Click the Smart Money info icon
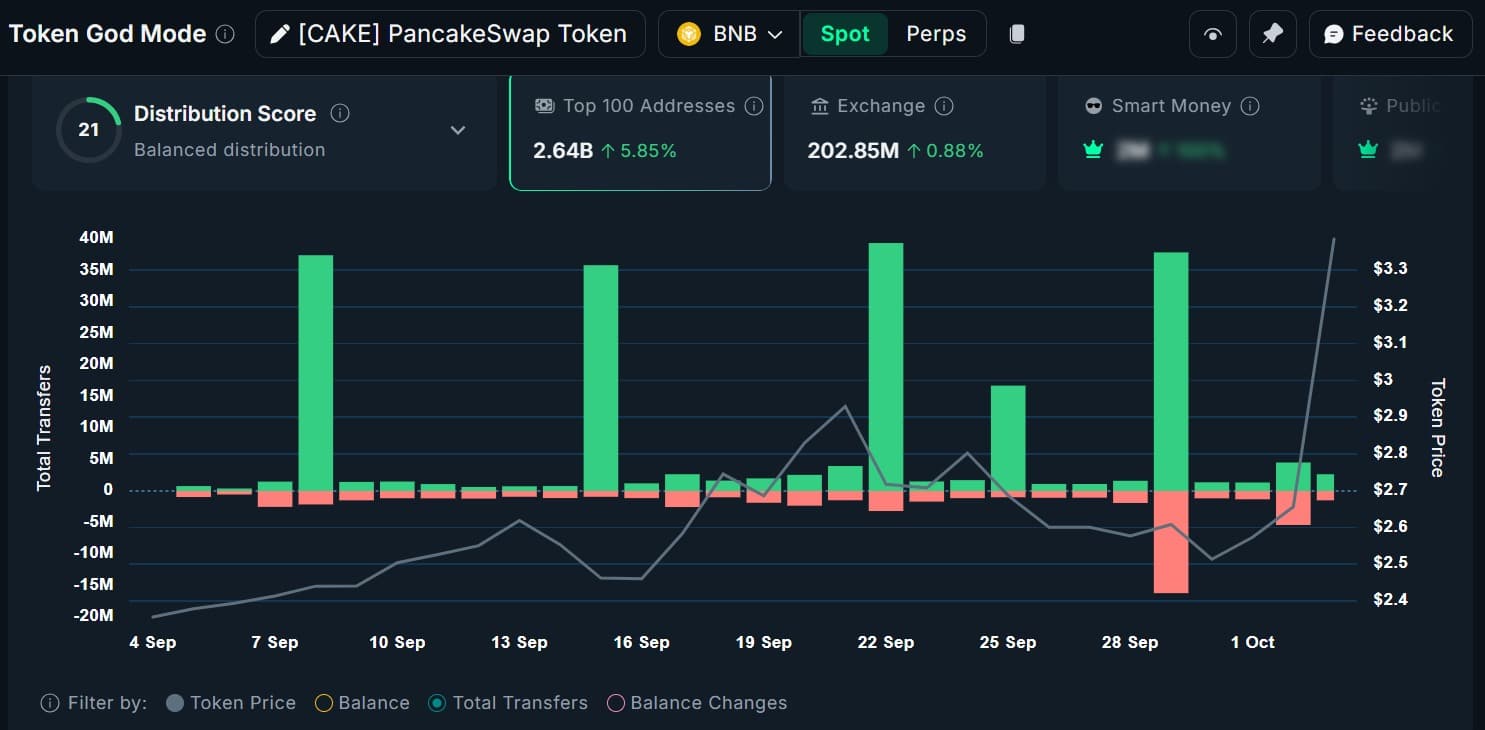 click(x=1249, y=106)
